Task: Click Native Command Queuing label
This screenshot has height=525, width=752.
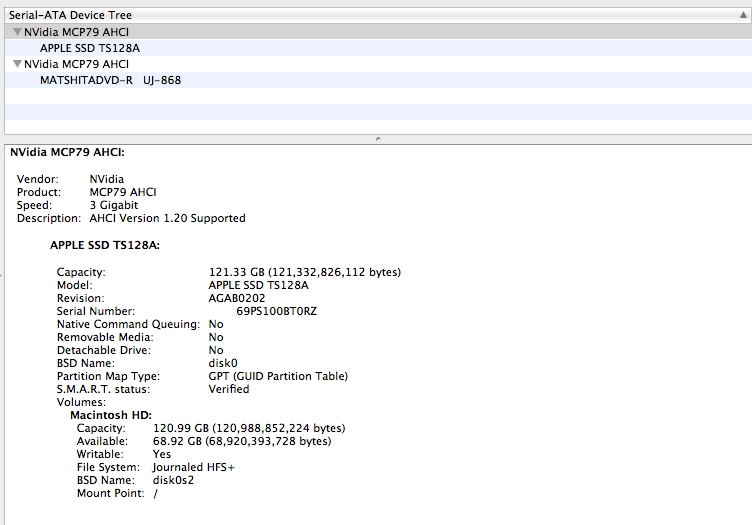Action: click(128, 324)
